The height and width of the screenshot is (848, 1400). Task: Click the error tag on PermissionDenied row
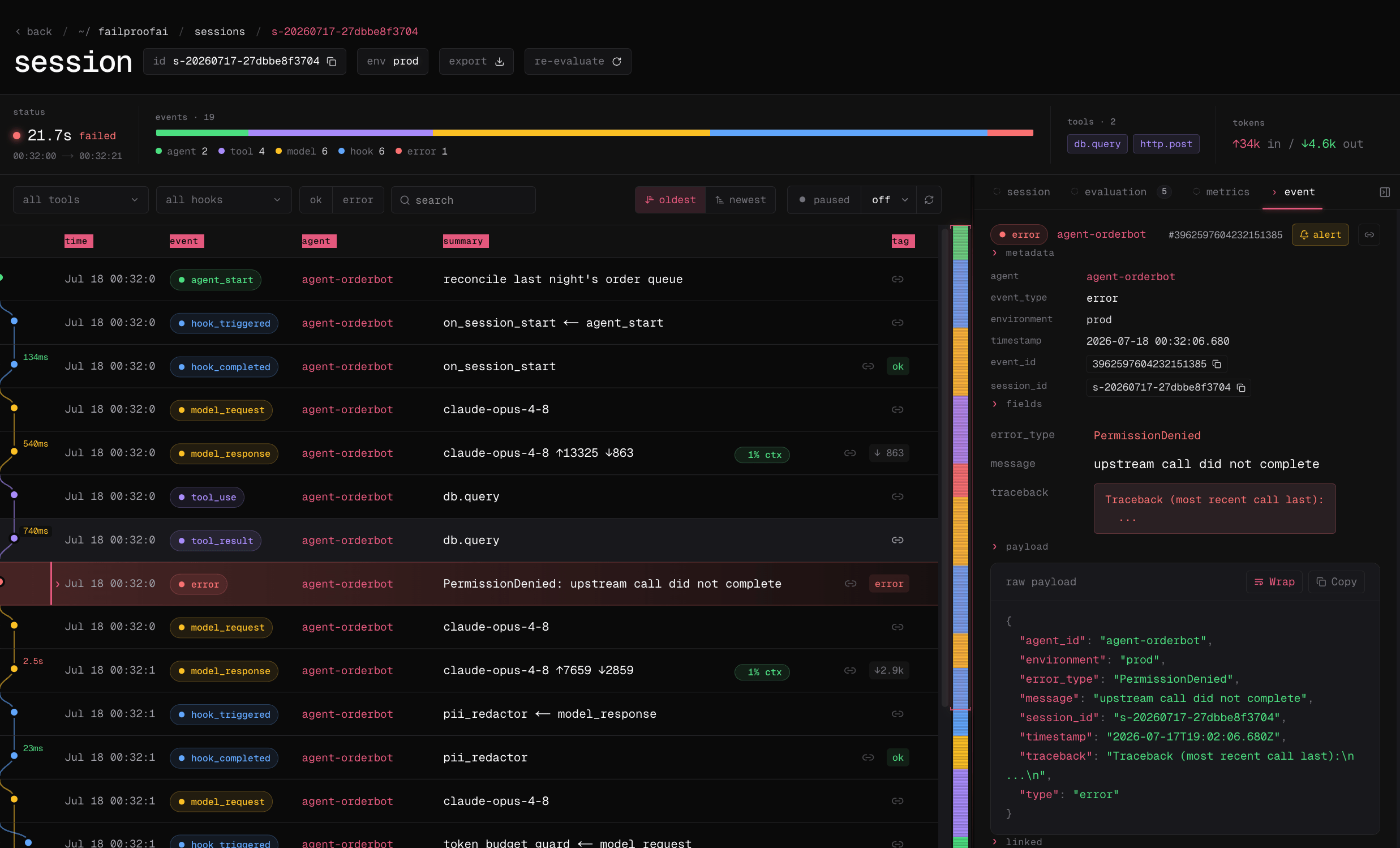[x=889, y=584]
